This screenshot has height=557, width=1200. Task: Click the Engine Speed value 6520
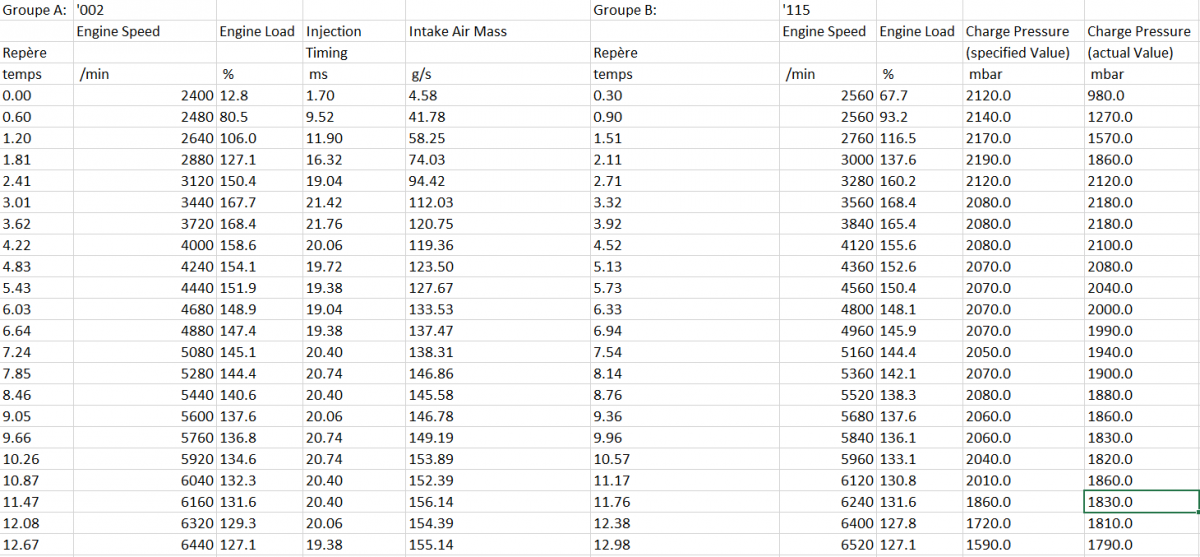828,544
